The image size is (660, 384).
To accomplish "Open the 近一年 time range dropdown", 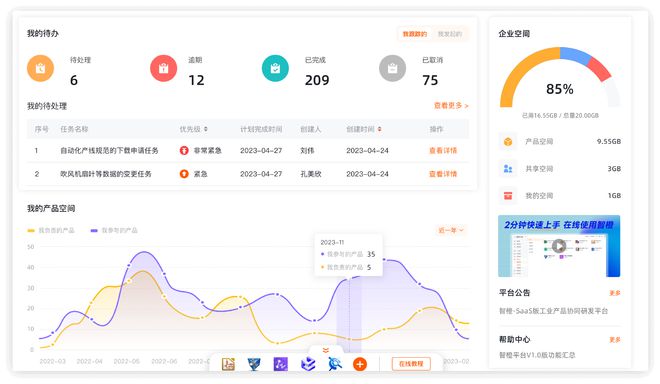I will click(x=451, y=230).
